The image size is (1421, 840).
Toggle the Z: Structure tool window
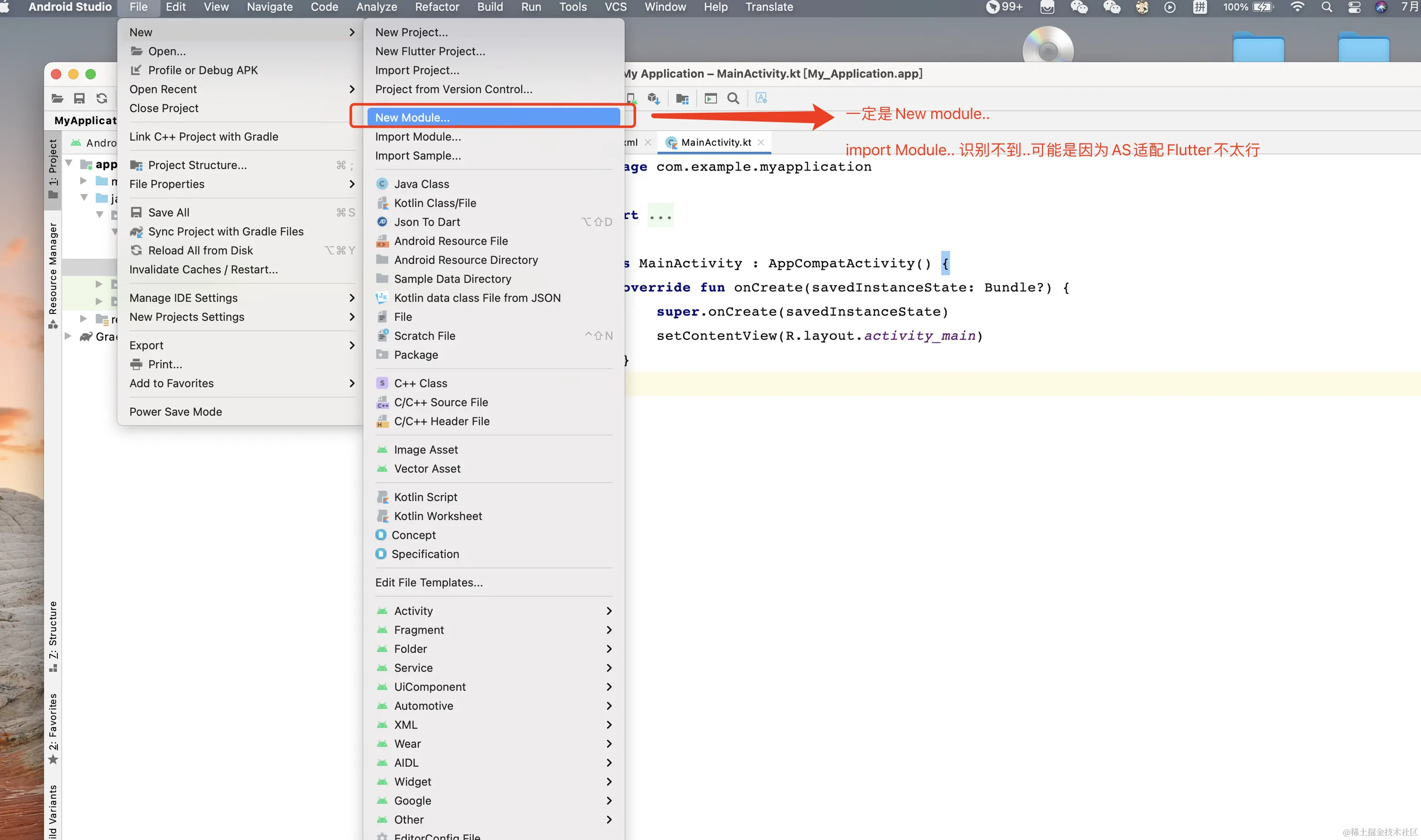click(x=53, y=630)
